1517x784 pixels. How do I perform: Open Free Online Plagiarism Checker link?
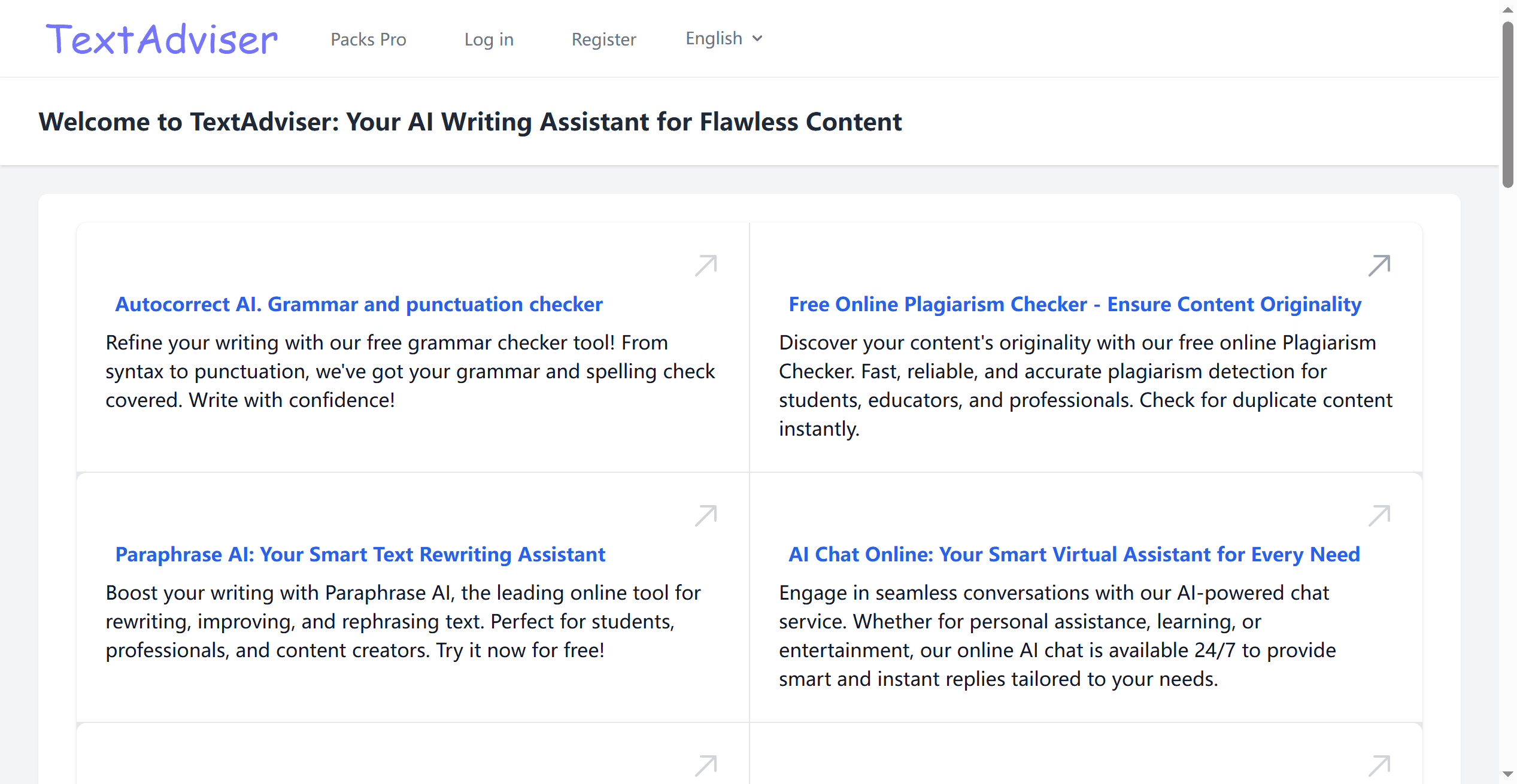(1075, 305)
